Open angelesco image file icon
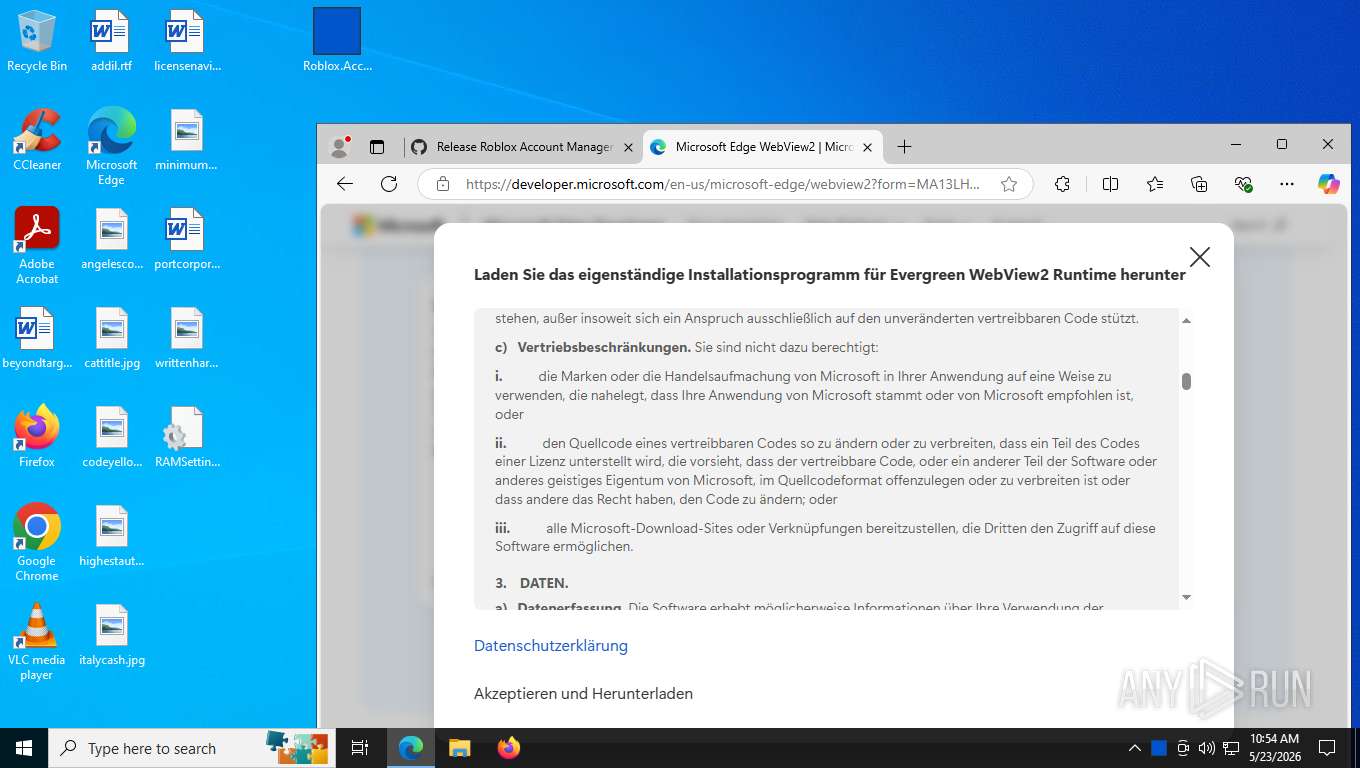The width and height of the screenshot is (1360, 768). 111,239
